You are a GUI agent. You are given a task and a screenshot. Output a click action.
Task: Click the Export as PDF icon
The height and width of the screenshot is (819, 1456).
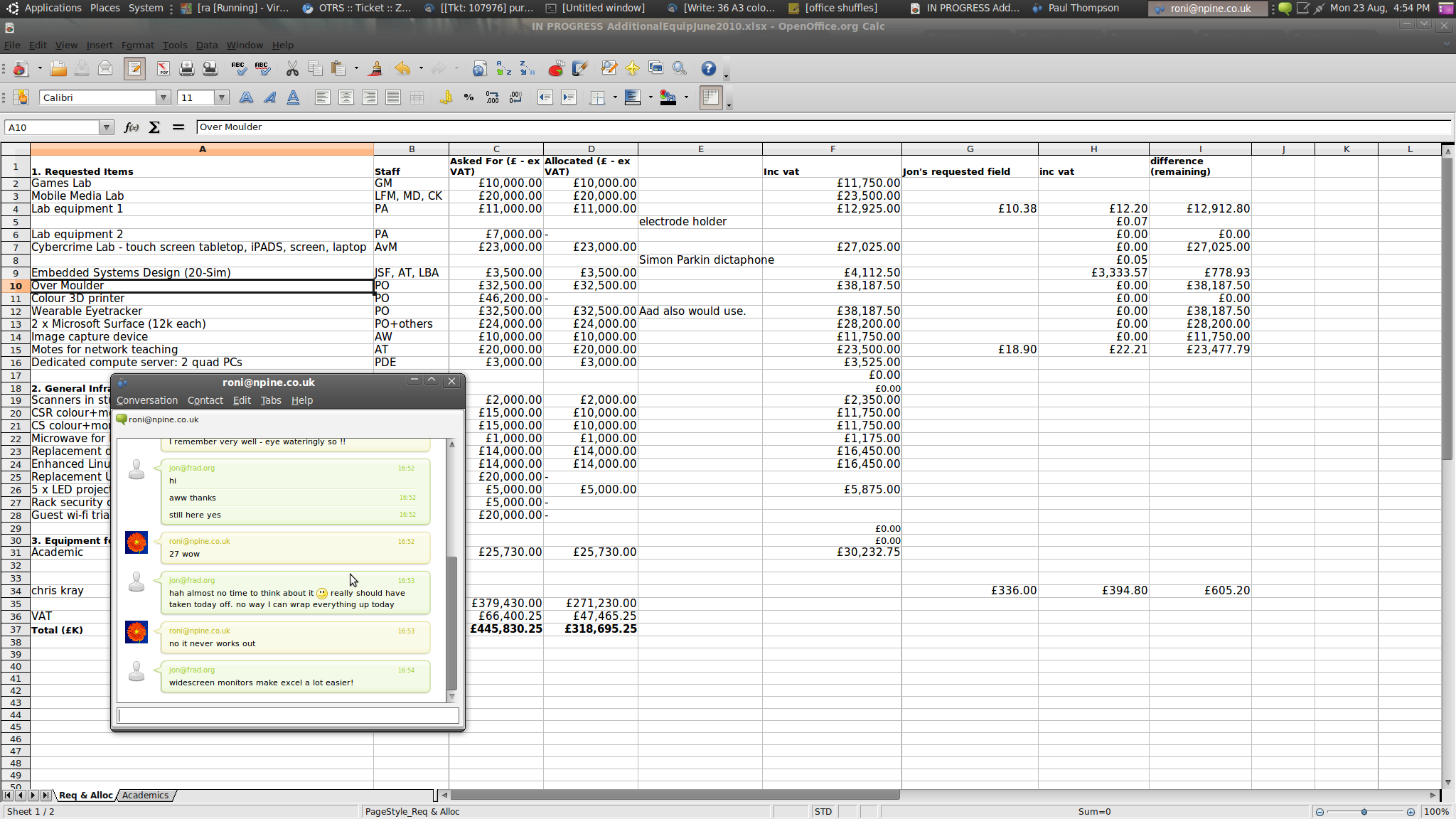point(163,68)
